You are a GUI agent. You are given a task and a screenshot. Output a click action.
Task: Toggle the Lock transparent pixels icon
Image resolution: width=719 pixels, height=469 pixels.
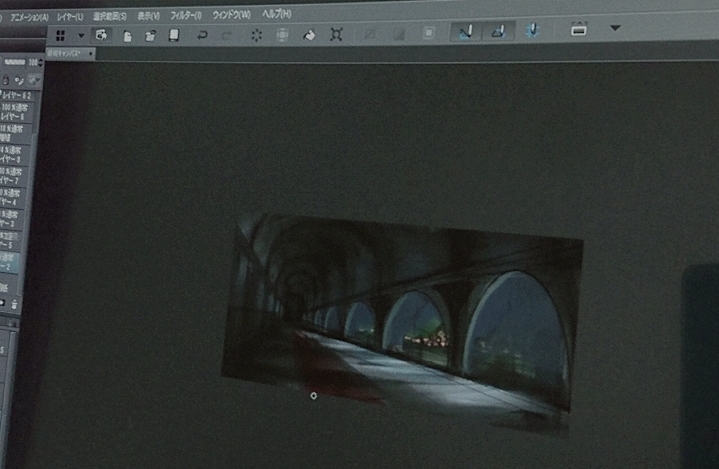click(19, 81)
